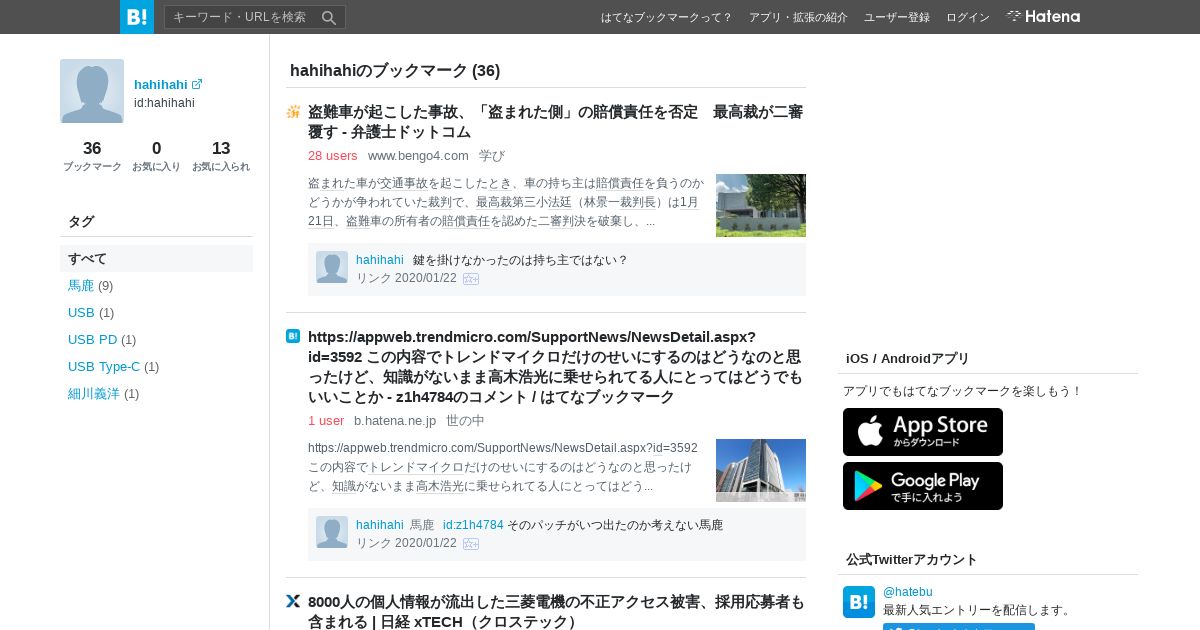
Task: Click favicon of 盗難車 article entry
Action: pyautogui.click(x=293, y=112)
